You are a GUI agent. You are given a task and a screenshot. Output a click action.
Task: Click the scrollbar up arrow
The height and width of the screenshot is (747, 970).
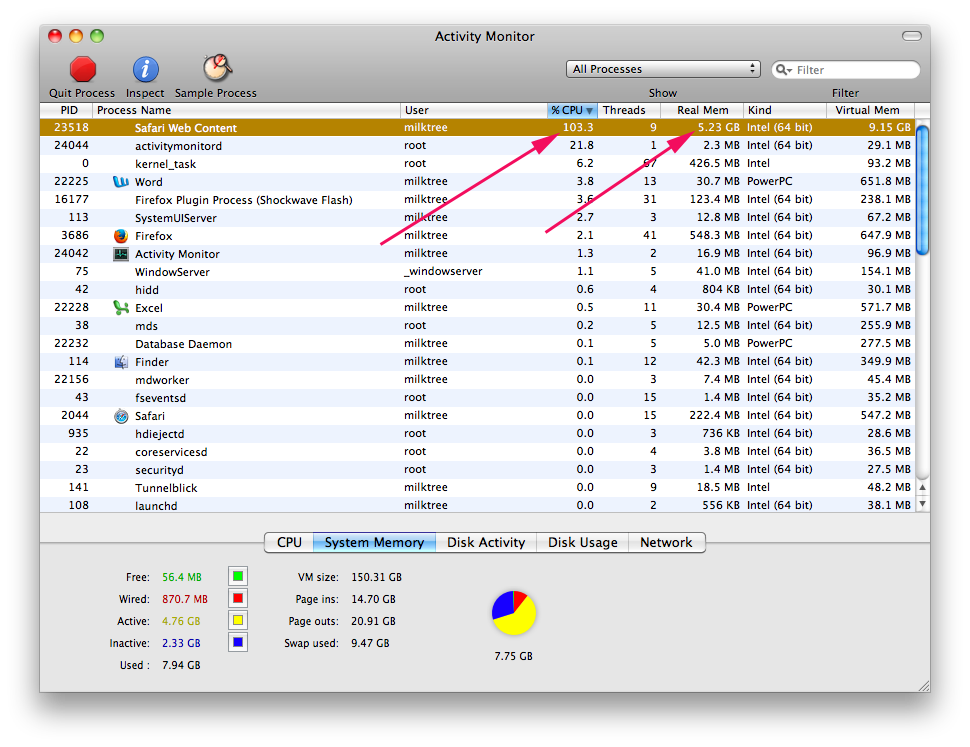point(922,487)
